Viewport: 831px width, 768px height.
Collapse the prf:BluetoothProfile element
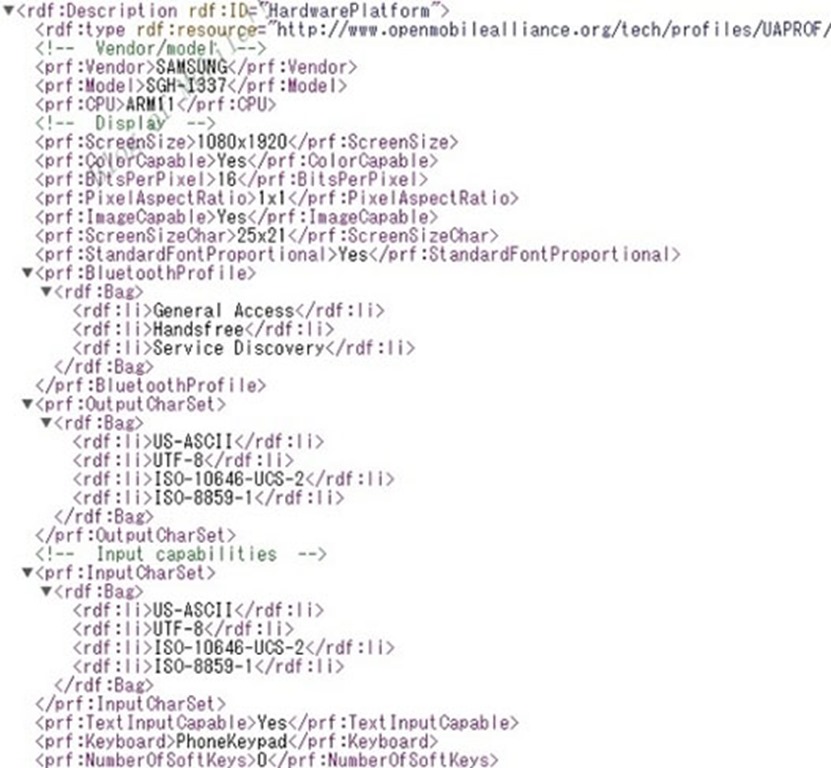point(28,272)
